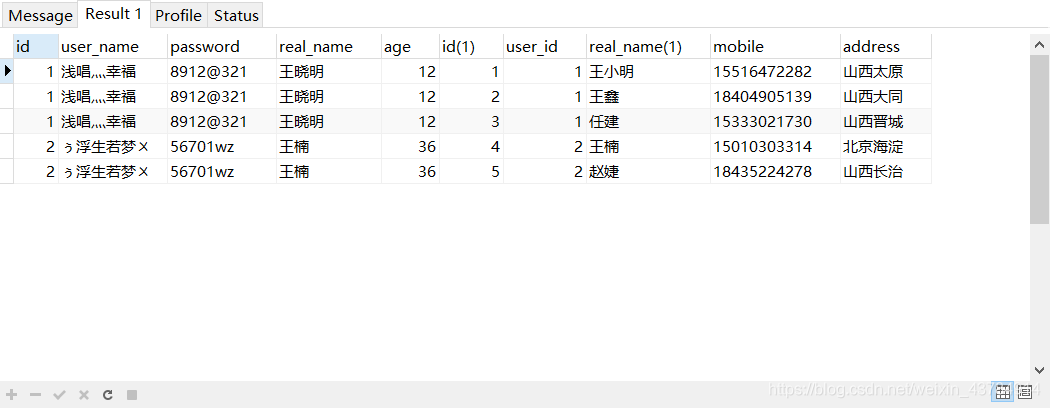Select address cell 山西晋城
Screen dimensions: 1050x408
886,121
